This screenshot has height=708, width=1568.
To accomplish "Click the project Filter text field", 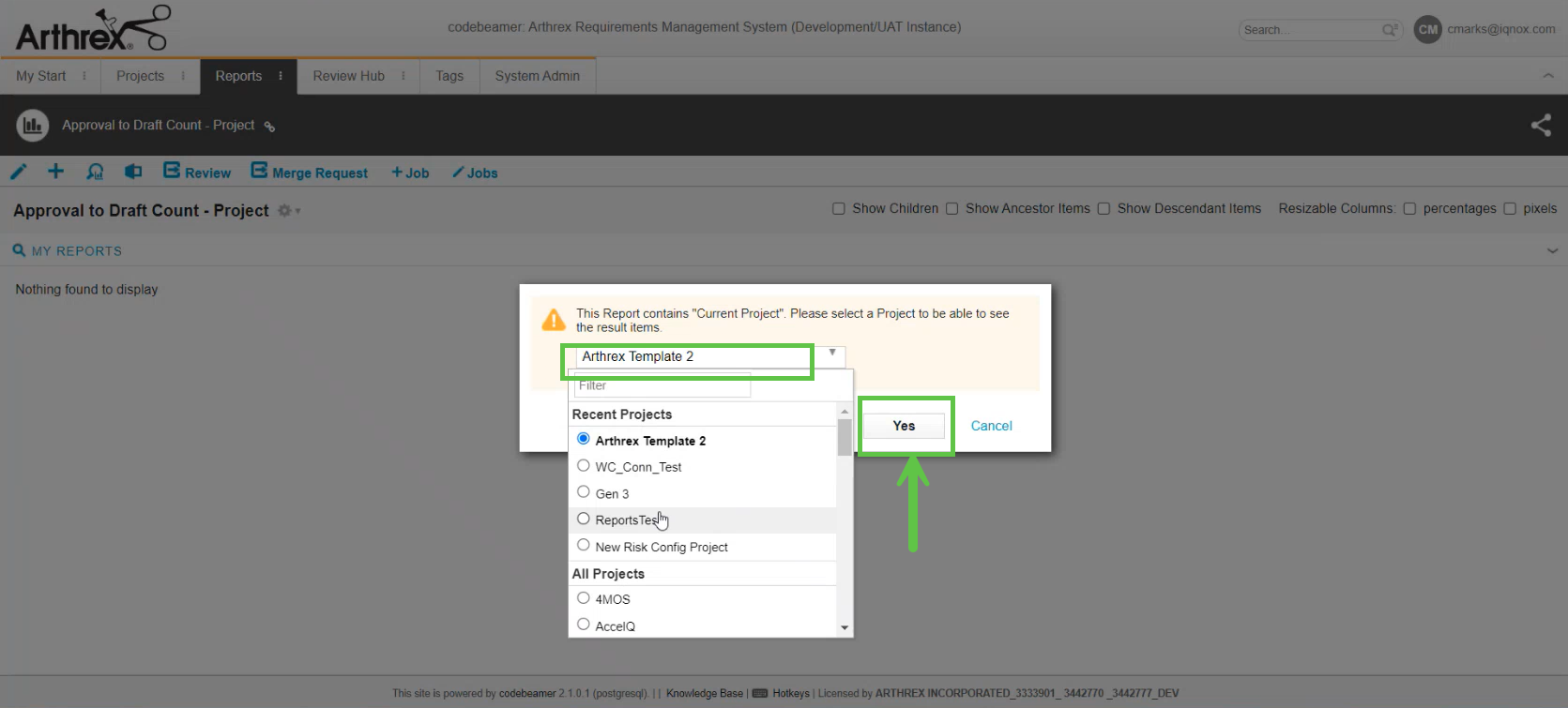I will 662,385.
